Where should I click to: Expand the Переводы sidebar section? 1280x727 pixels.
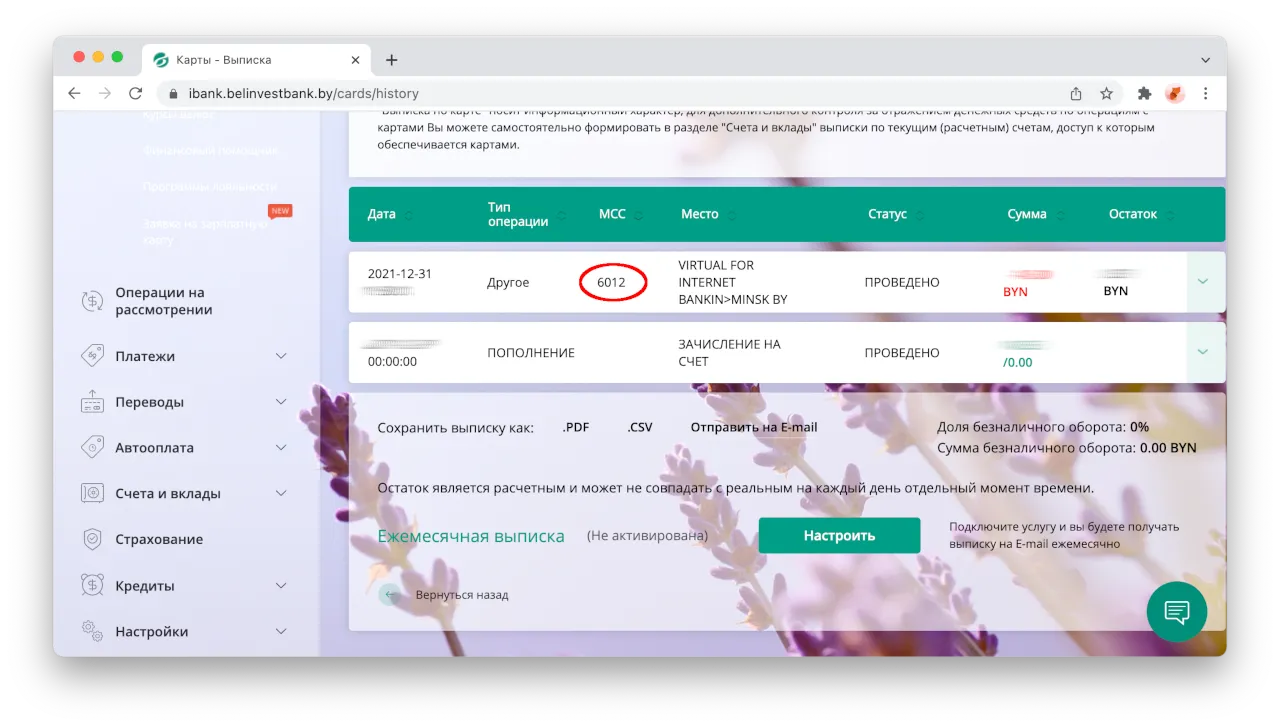click(184, 402)
